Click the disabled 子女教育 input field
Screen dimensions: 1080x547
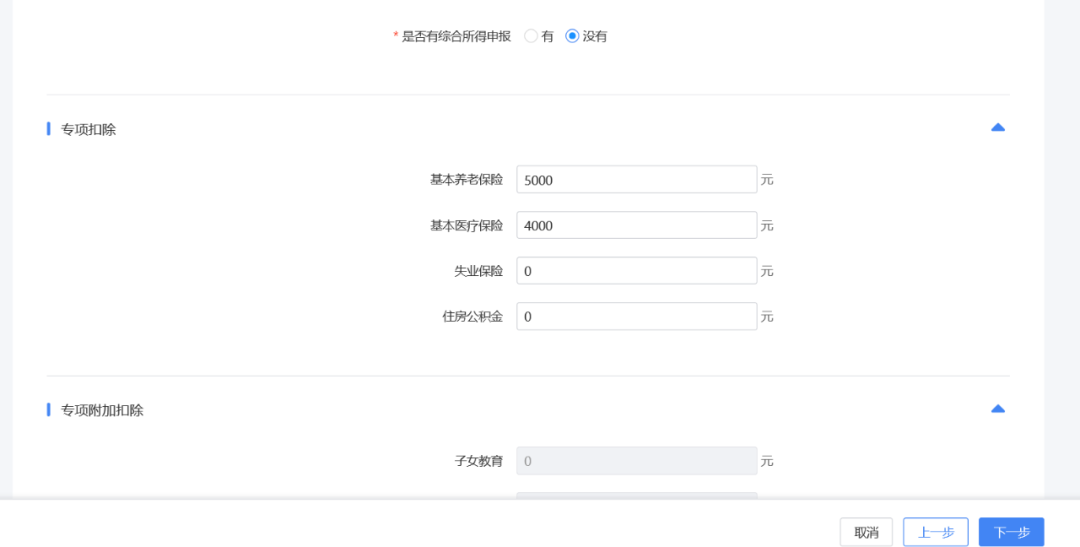[636, 461]
